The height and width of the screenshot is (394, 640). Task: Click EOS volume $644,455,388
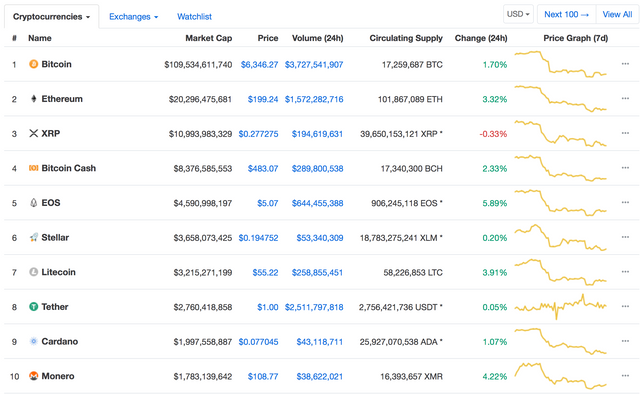pos(318,203)
